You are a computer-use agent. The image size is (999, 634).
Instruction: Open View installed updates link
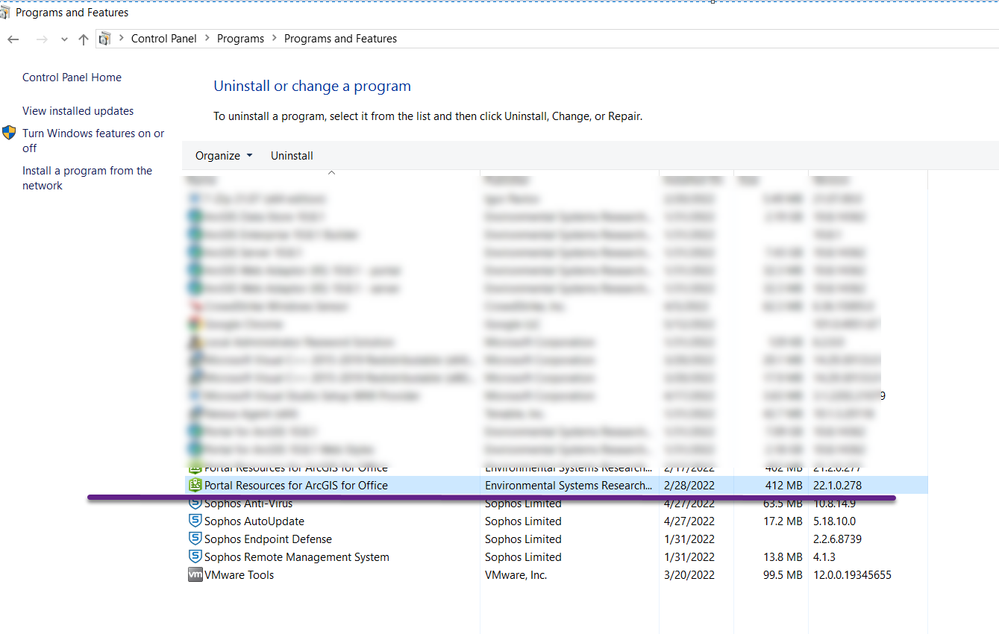pyautogui.click(x=78, y=111)
